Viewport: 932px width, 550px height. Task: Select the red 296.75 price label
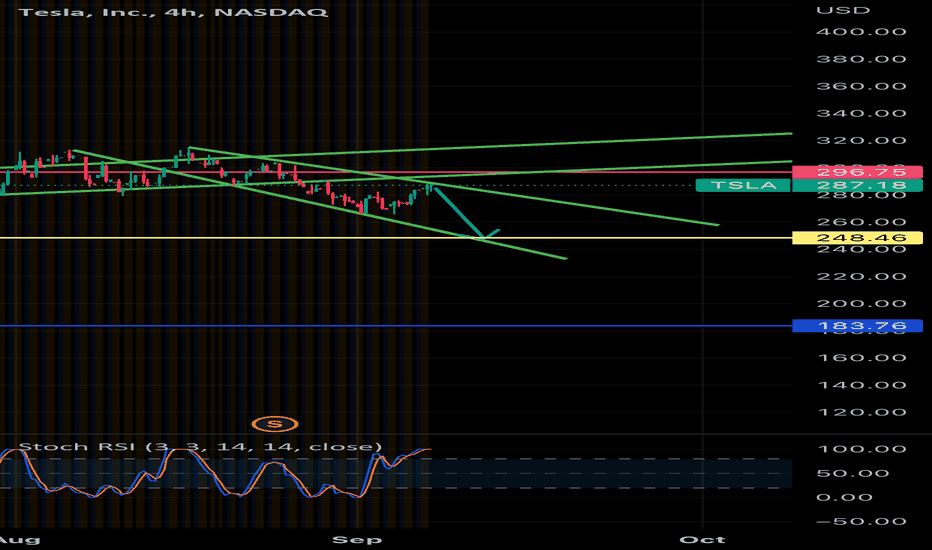(857, 172)
